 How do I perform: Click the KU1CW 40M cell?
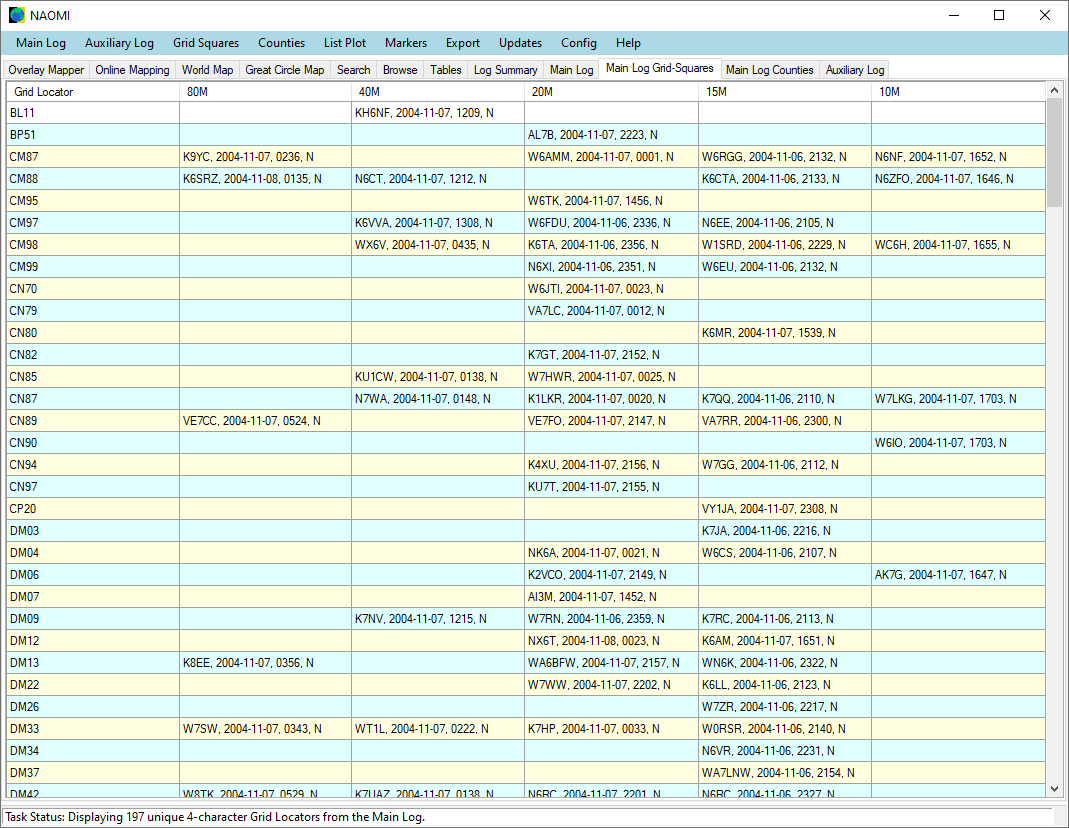coord(438,377)
